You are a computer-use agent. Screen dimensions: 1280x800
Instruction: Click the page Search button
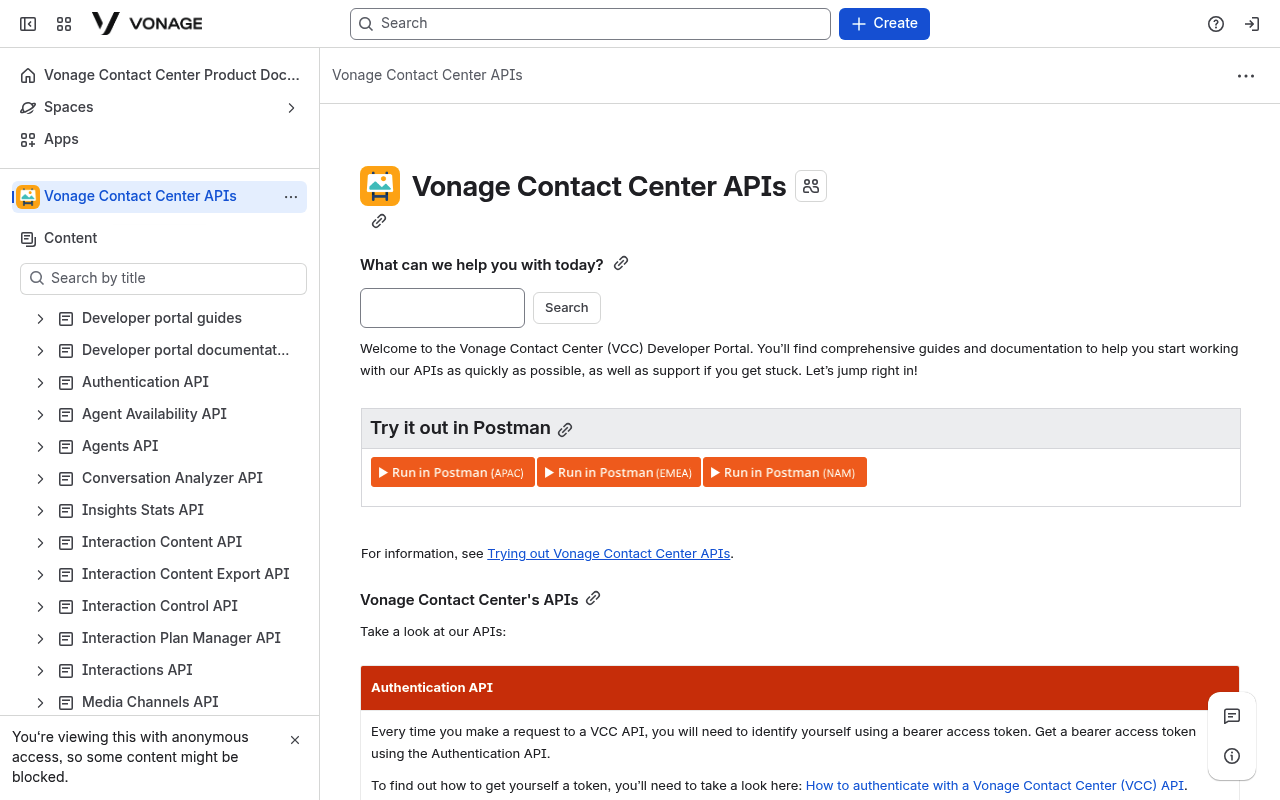(x=567, y=308)
